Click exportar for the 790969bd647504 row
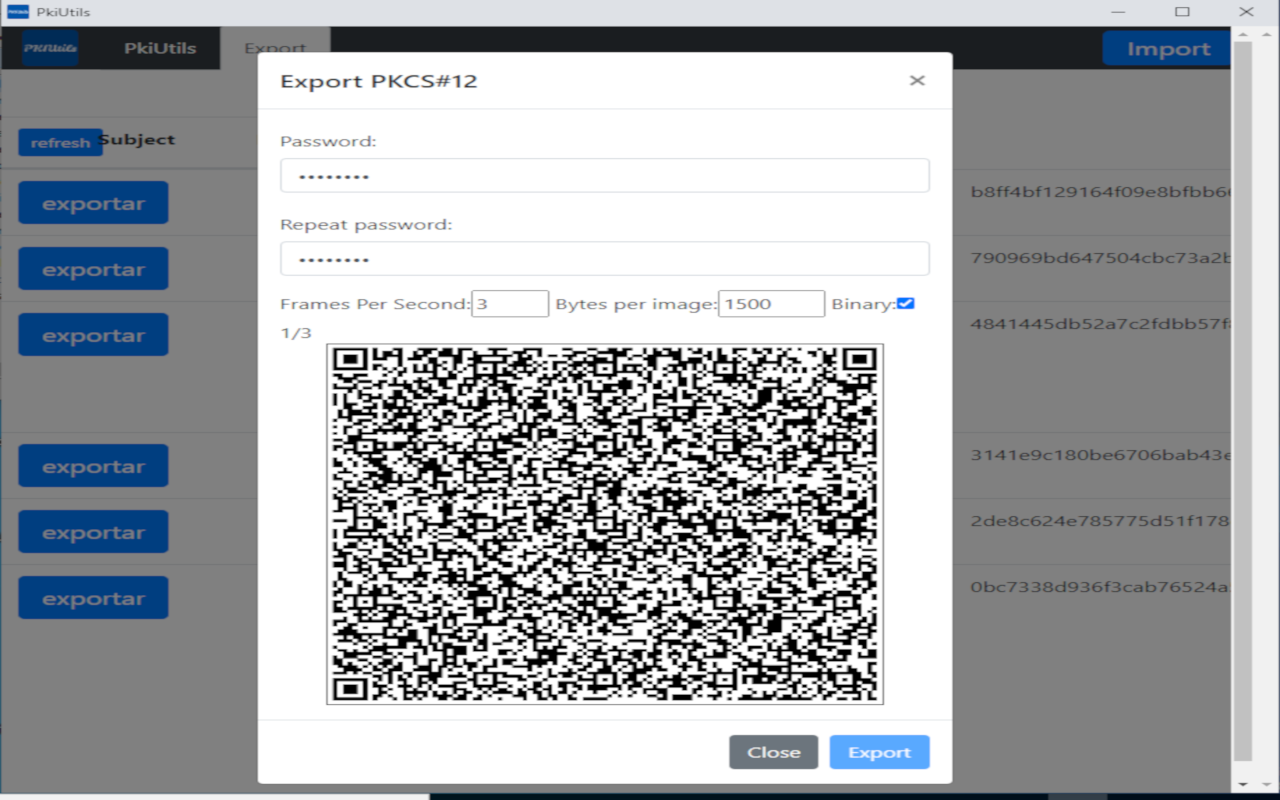Viewport: 1280px width, 800px height. 93,269
